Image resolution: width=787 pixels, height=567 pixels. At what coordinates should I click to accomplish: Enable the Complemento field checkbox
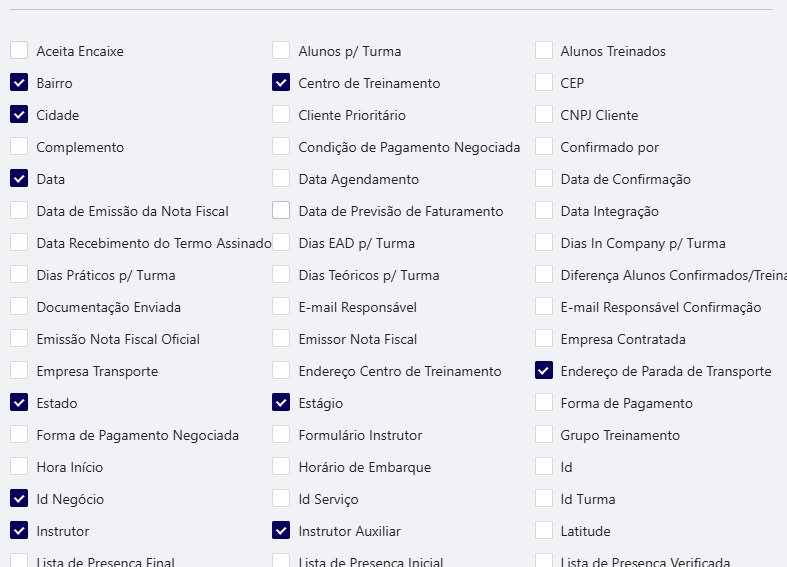click(19, 147)
